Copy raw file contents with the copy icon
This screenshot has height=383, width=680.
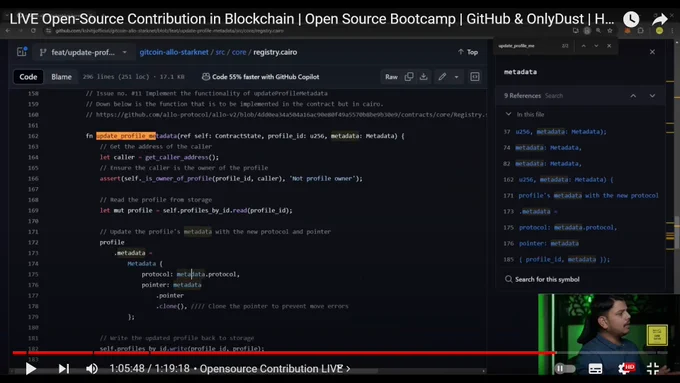tap(409, 77)
